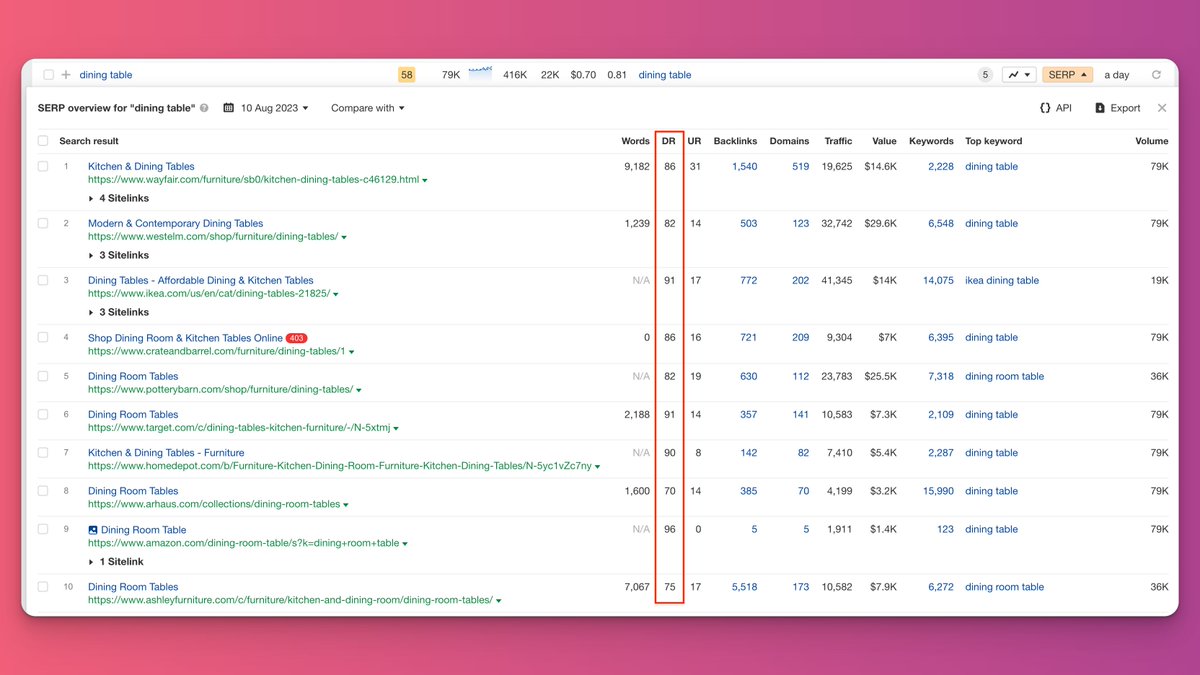The width and height of the screenshot is (1200, 675).
Task: Open Modern & Contemporary Dining Tables link
Action: 176,224
